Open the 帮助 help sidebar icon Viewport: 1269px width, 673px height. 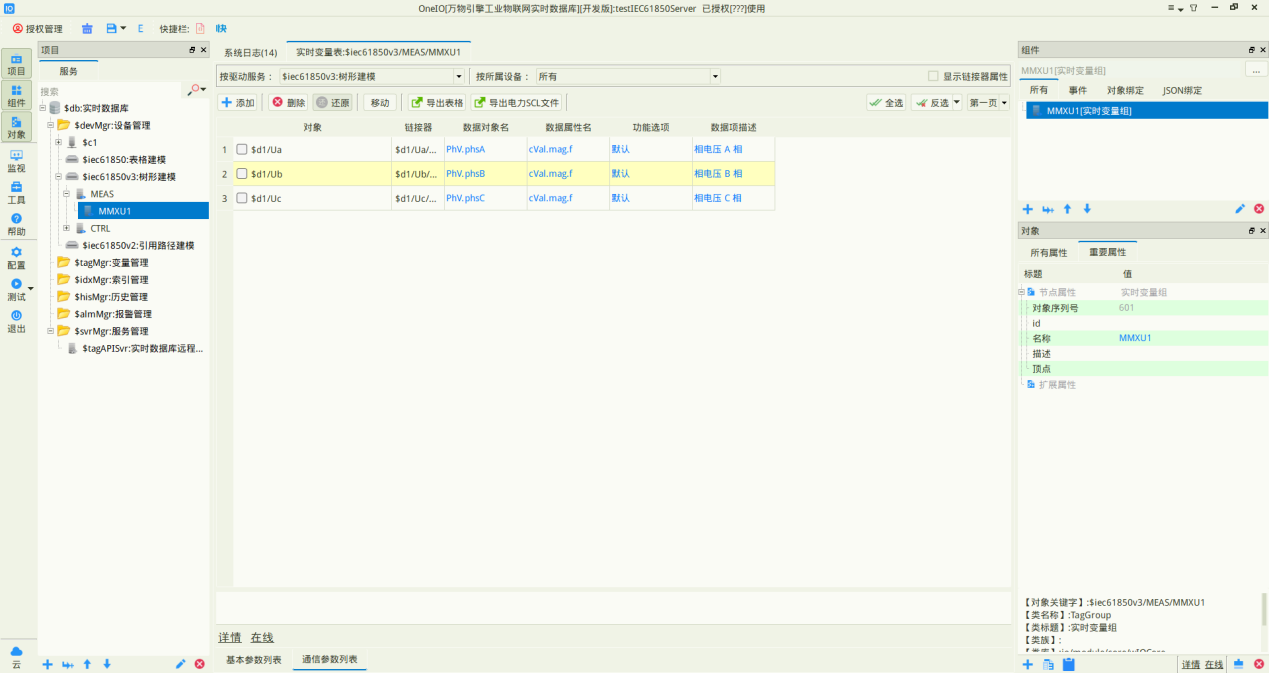[16, 224]
